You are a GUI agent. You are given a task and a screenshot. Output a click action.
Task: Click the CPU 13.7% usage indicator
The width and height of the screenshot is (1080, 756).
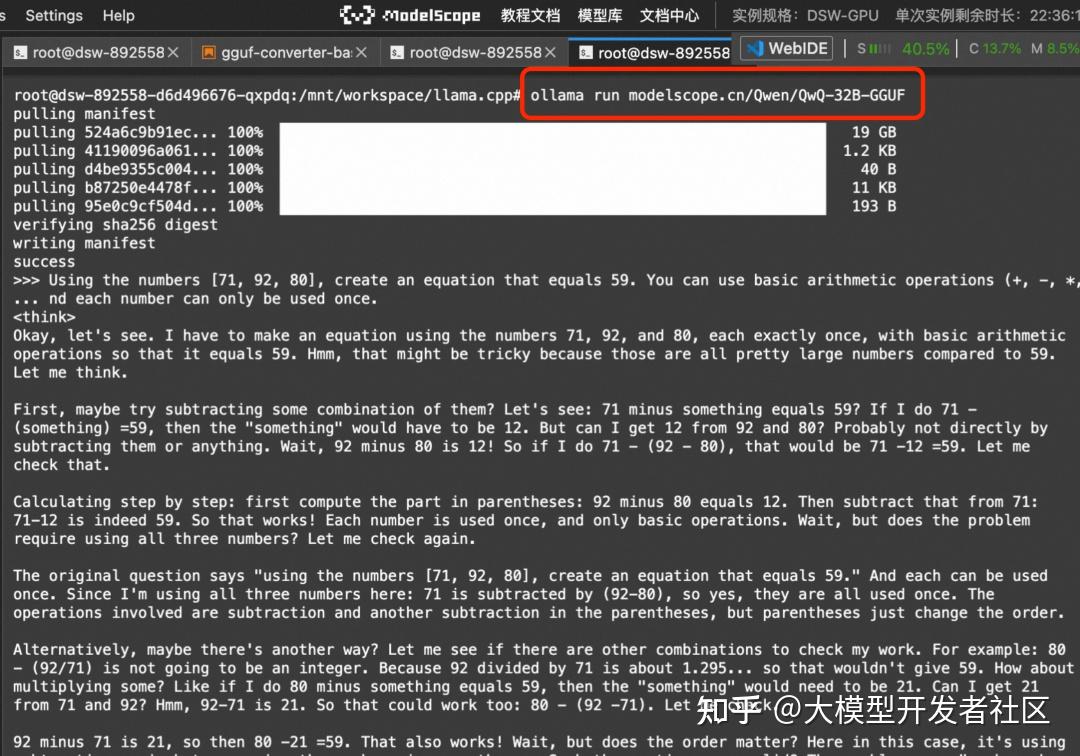coord(995,49)
